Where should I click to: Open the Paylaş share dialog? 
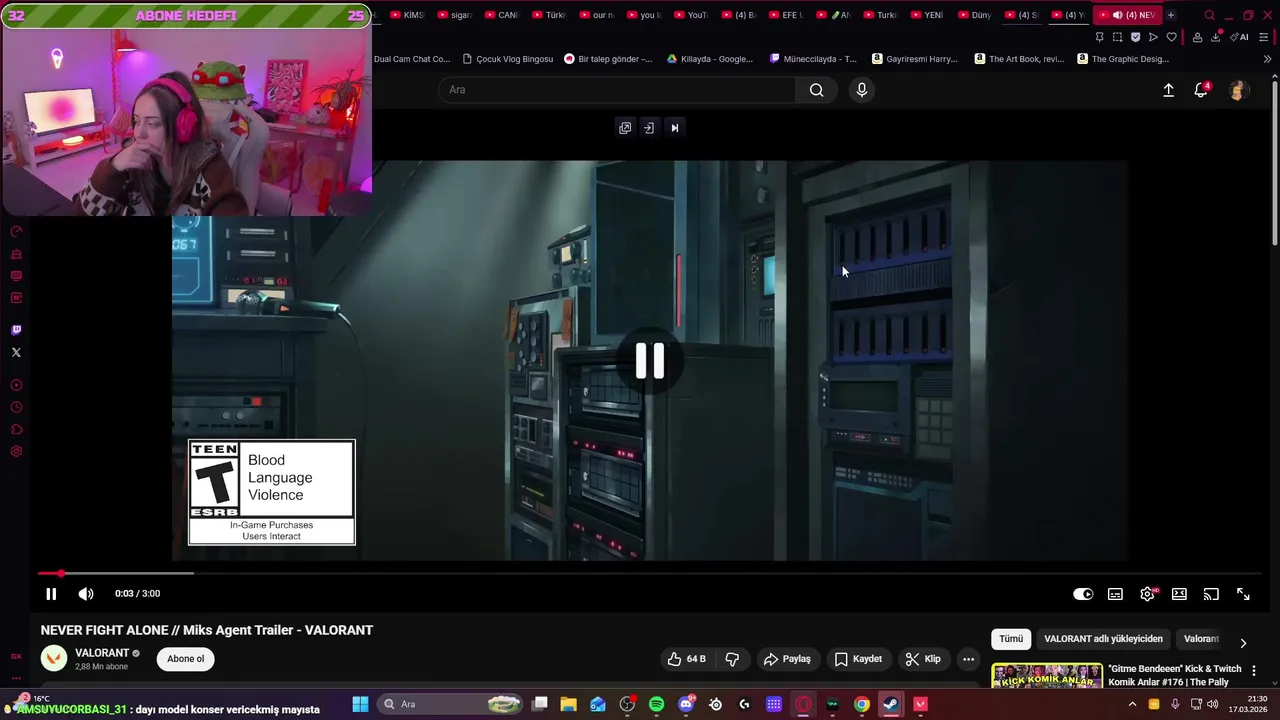click(787, 659)
